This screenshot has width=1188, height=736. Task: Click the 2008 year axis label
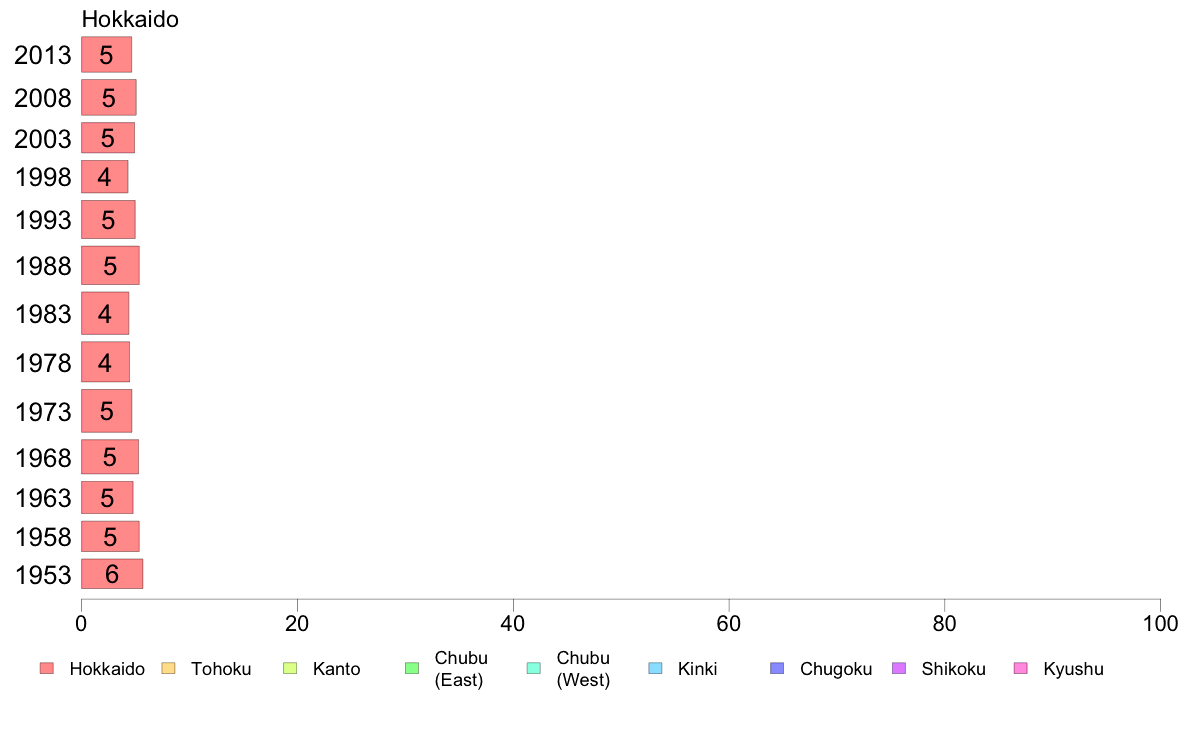pos(42,98)
